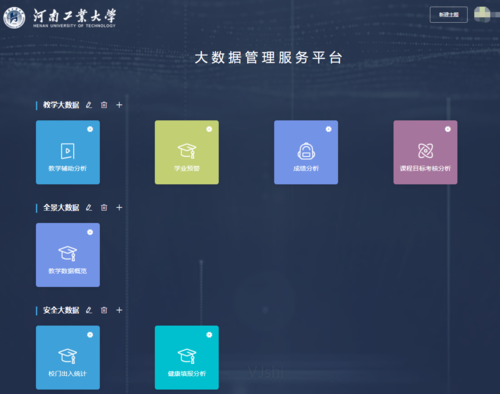Add a card to 安全大数据 section
The height and width of the screenshot is (394, 500).
(x=119, y=310)
